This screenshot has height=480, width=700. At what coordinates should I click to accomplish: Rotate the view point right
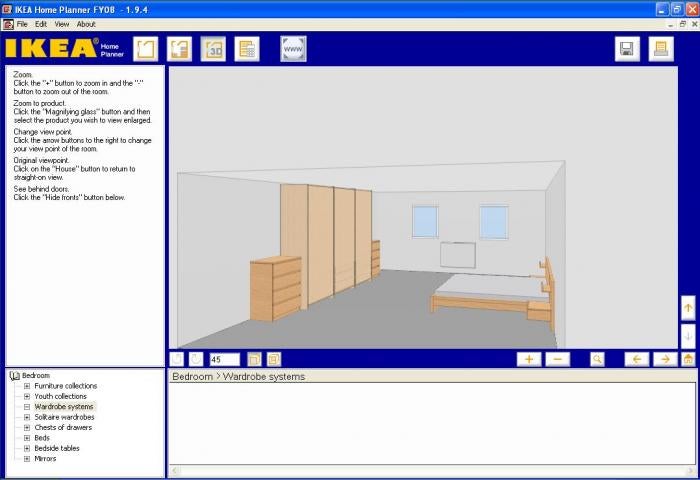pyautogui.click(x=665, y=359)
